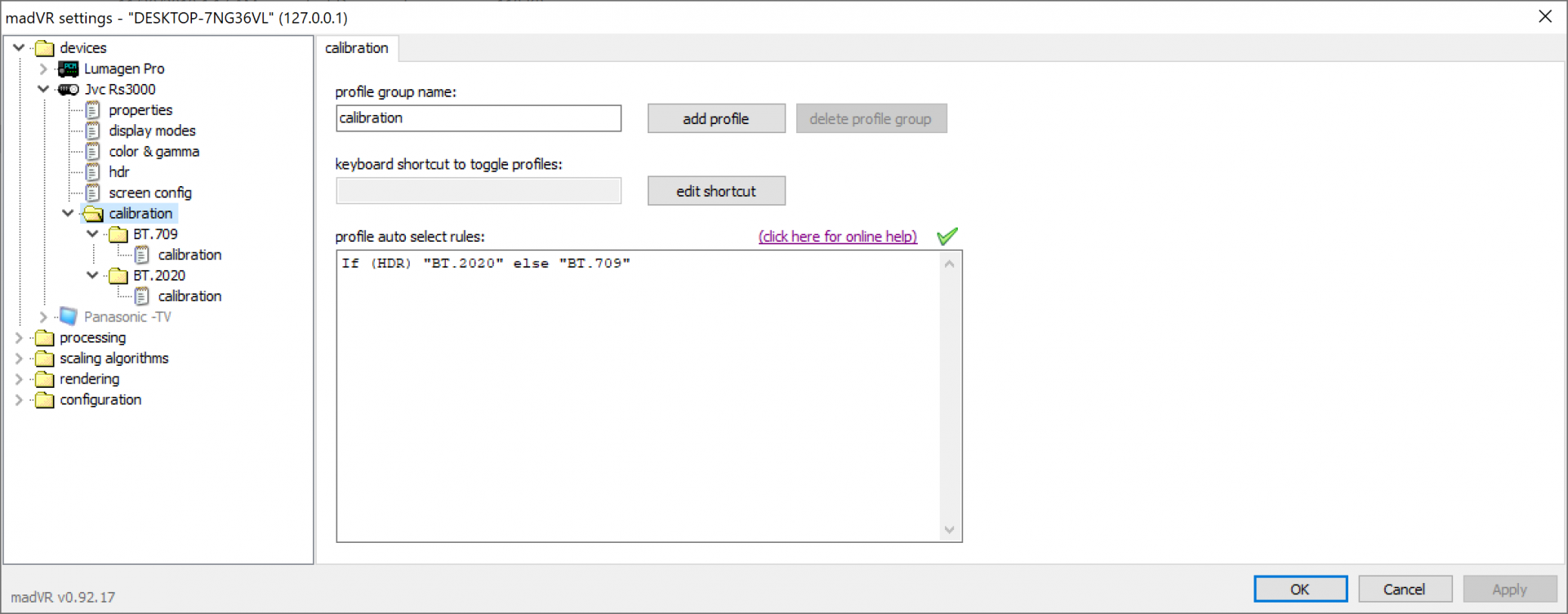Click the screen config page icon
The image size is (1568, 614).
click(x=93, y=194)
